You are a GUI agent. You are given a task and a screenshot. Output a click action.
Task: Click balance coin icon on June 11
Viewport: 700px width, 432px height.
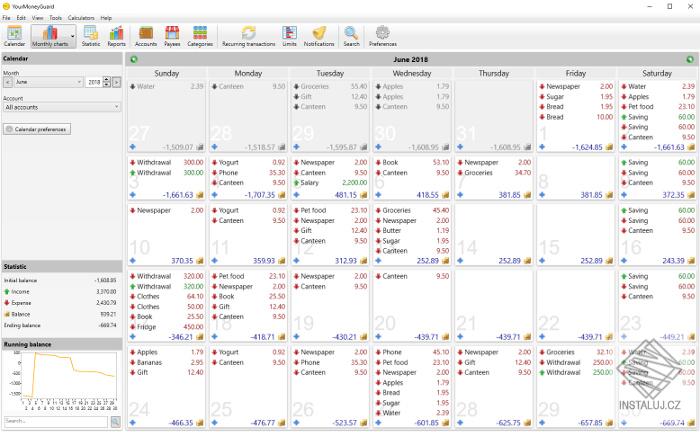[282, 260]
